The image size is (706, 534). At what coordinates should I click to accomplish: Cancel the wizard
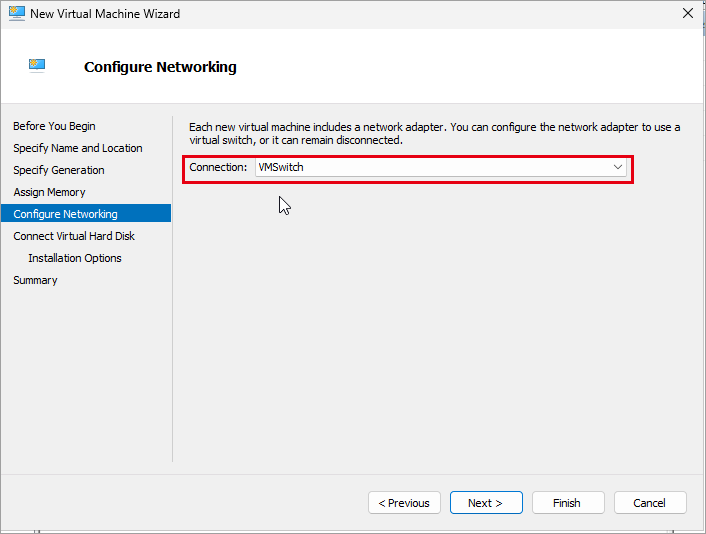650,502
